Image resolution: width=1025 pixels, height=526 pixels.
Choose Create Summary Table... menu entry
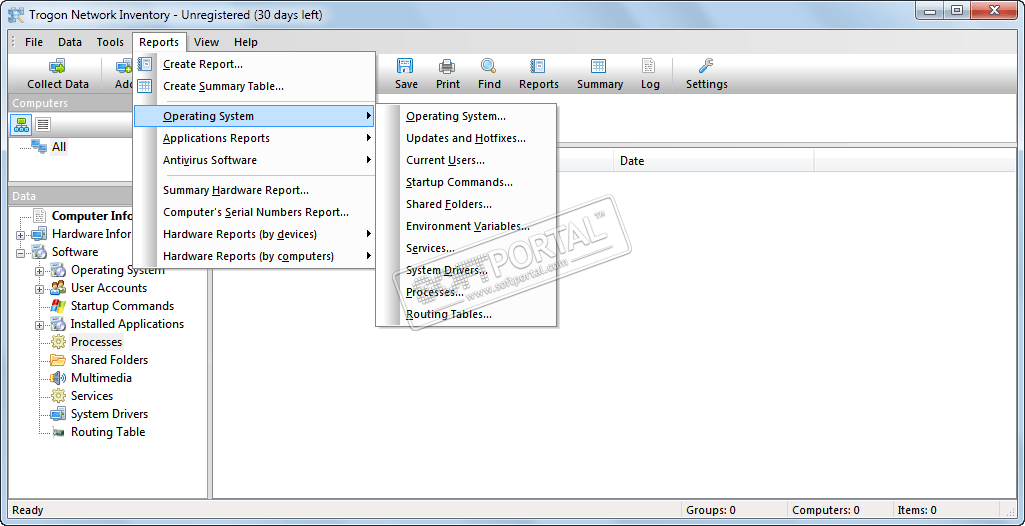coord(254,86)
